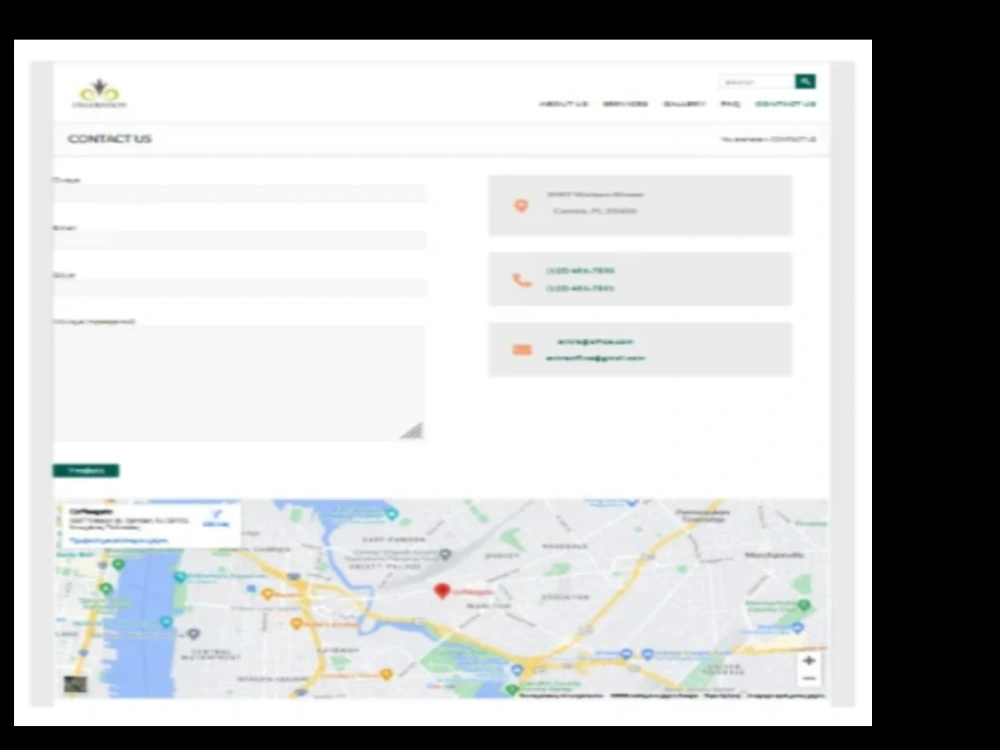The height and width of the screenshot is (750, 1000).
Task: Click the directions arrow icon in map card
Action: (216, 514)
